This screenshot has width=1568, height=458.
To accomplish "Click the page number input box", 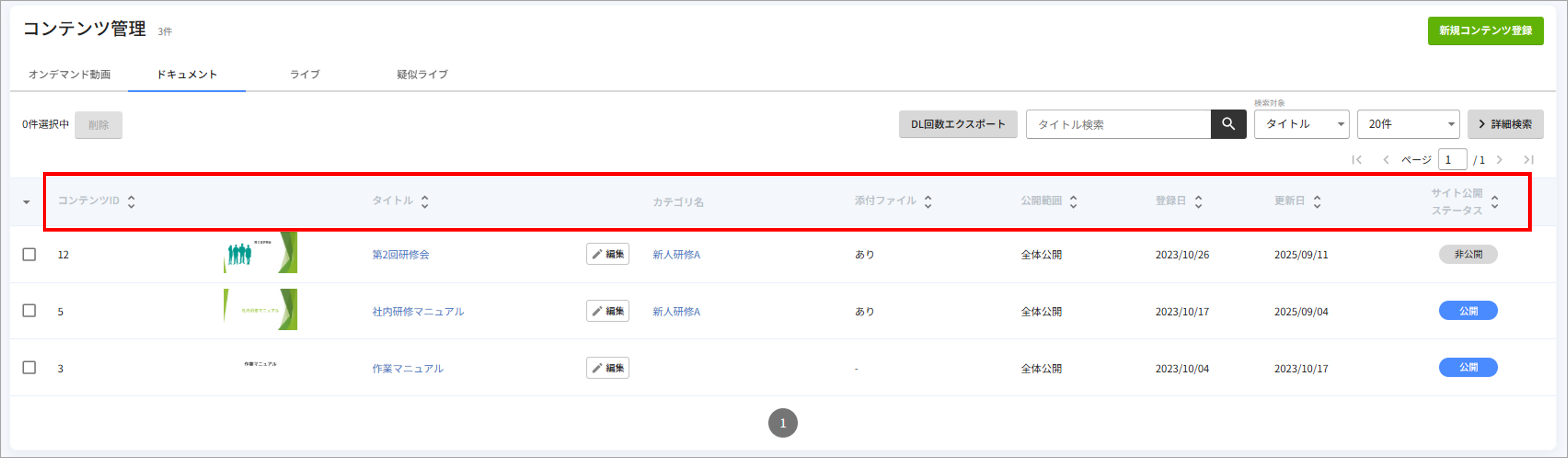I will click(x=1452, y=160).
